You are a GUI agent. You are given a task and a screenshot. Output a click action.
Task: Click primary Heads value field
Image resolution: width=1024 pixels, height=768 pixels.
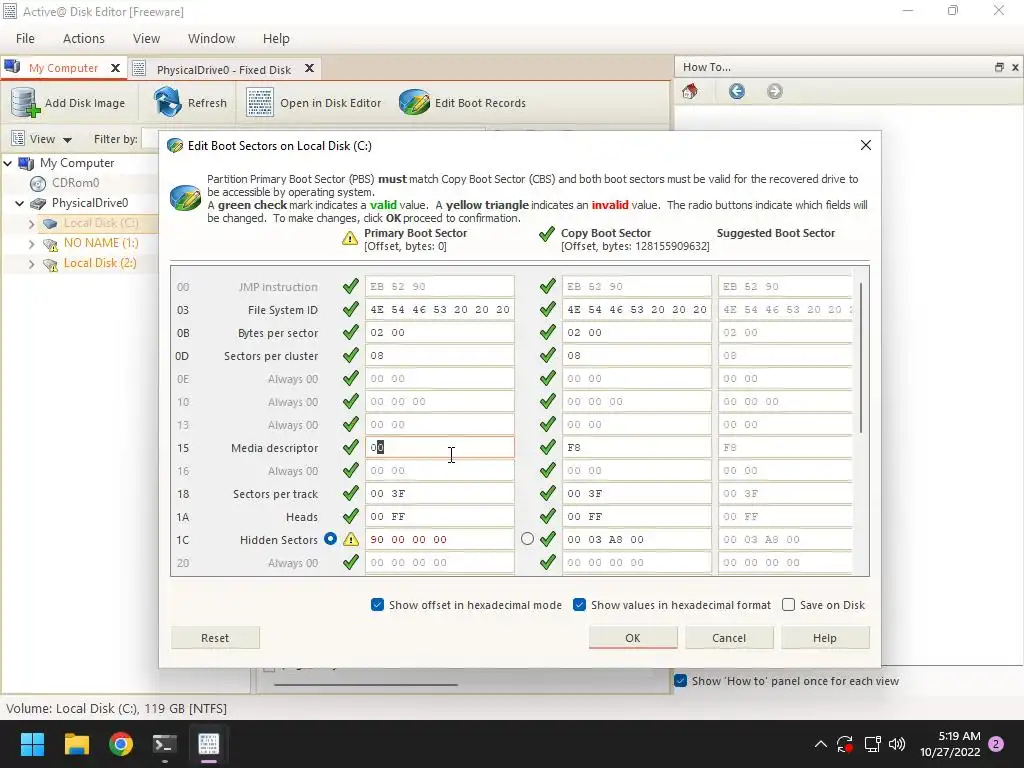click(440, 517)
